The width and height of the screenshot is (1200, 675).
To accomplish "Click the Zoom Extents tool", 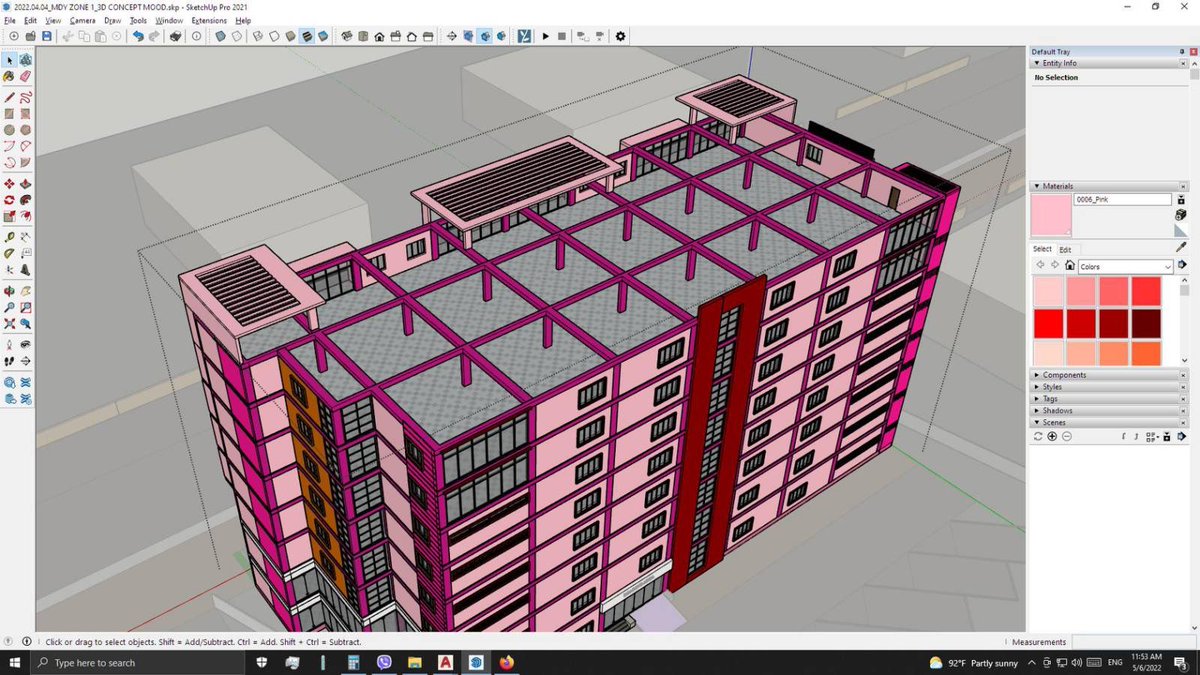I will tap(9, 323).
